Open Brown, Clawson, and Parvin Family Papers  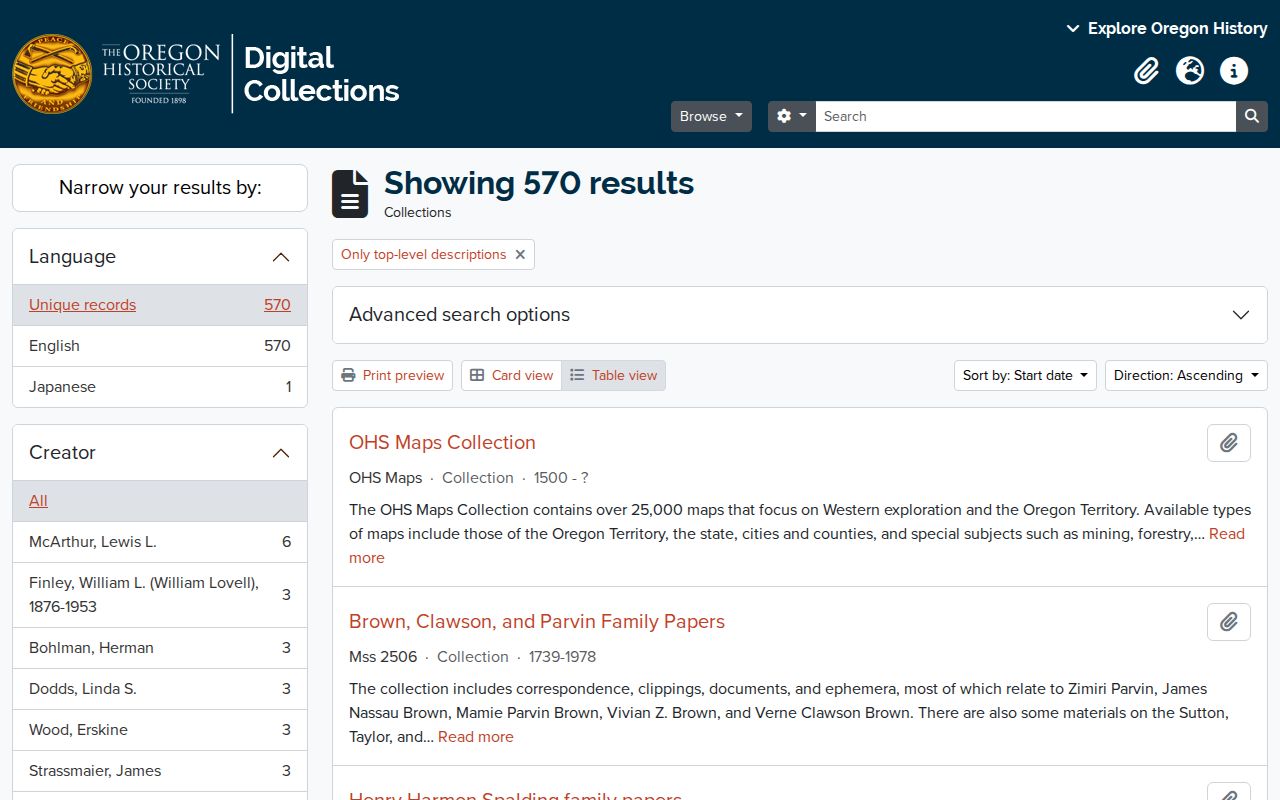[x=537, y=622]
